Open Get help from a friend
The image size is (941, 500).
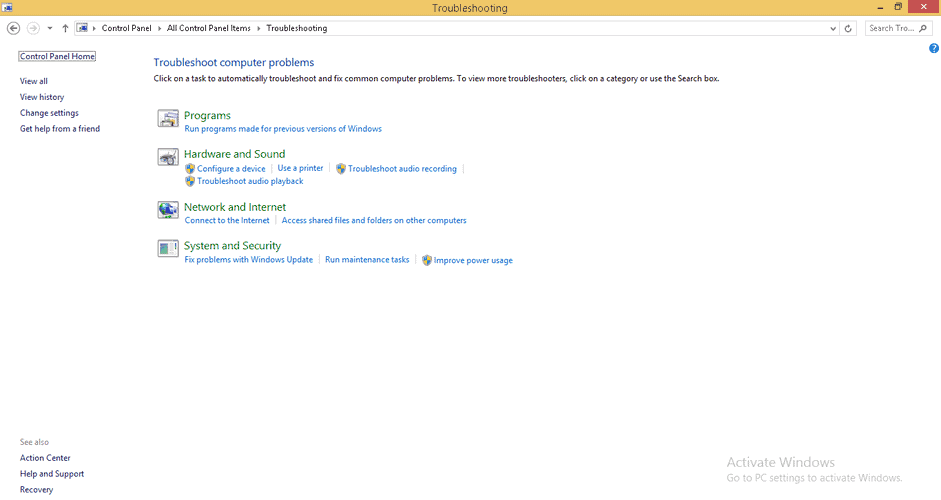[60, 129]
